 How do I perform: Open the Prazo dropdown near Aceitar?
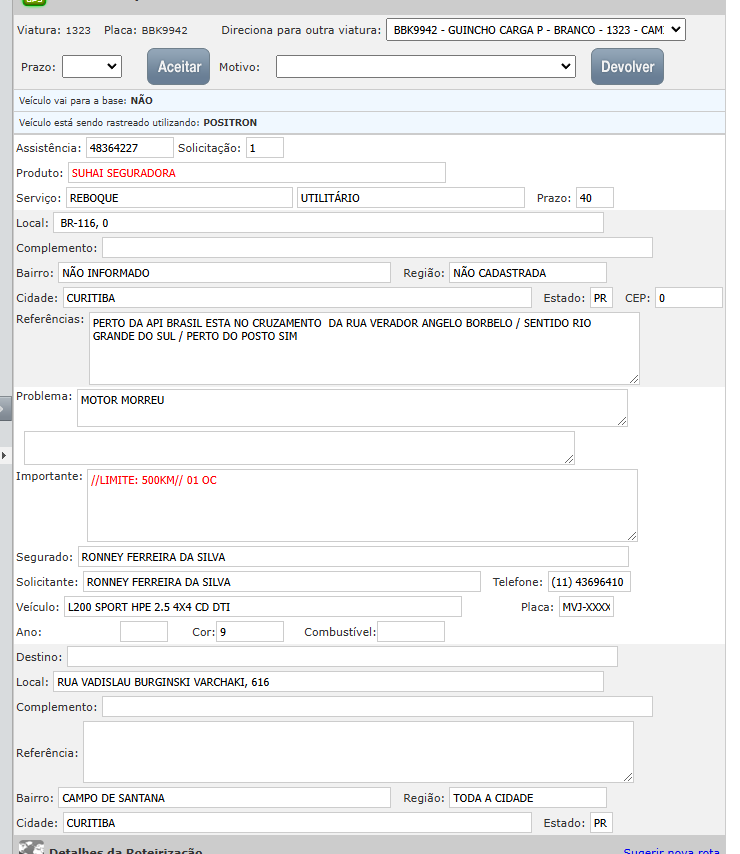pyautogui.click(x=92, y=67)
